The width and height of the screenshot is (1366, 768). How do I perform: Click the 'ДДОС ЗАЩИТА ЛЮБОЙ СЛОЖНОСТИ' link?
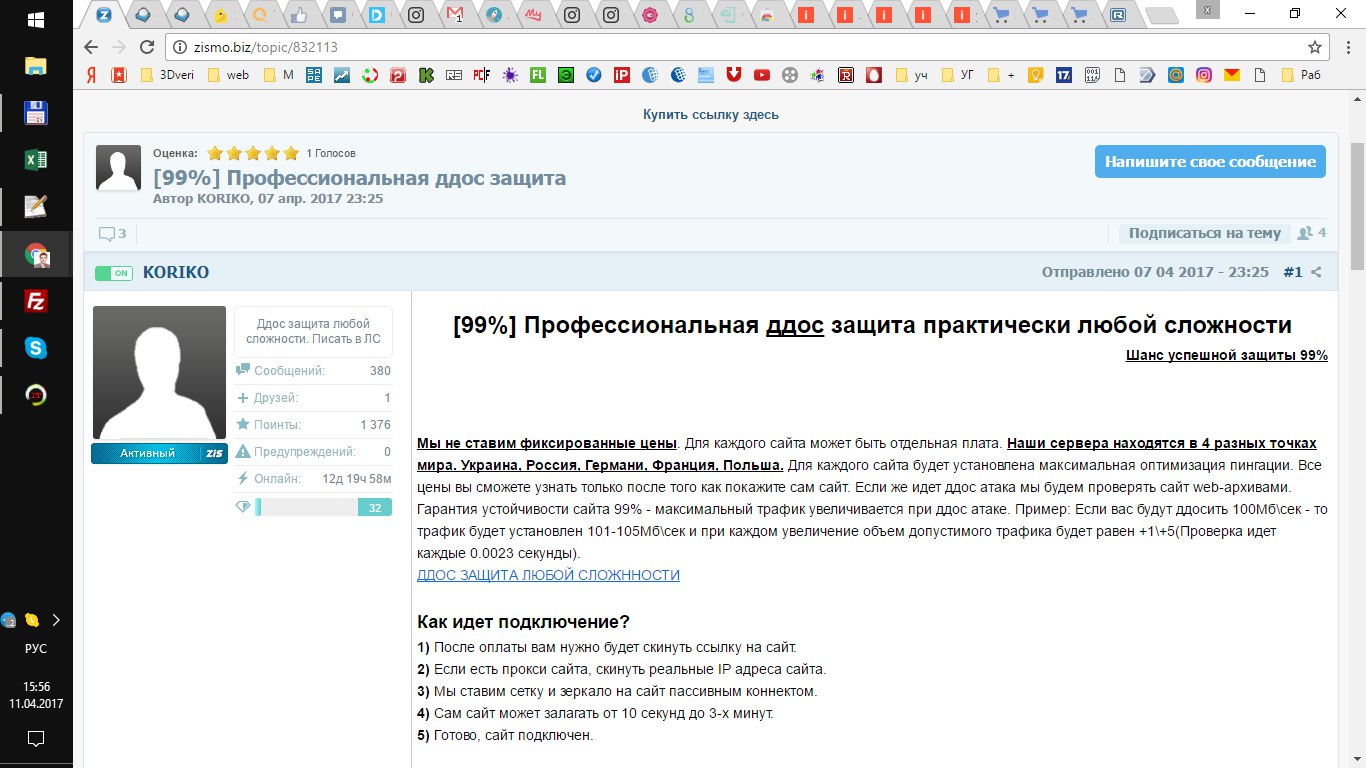(x=548, y=575)
